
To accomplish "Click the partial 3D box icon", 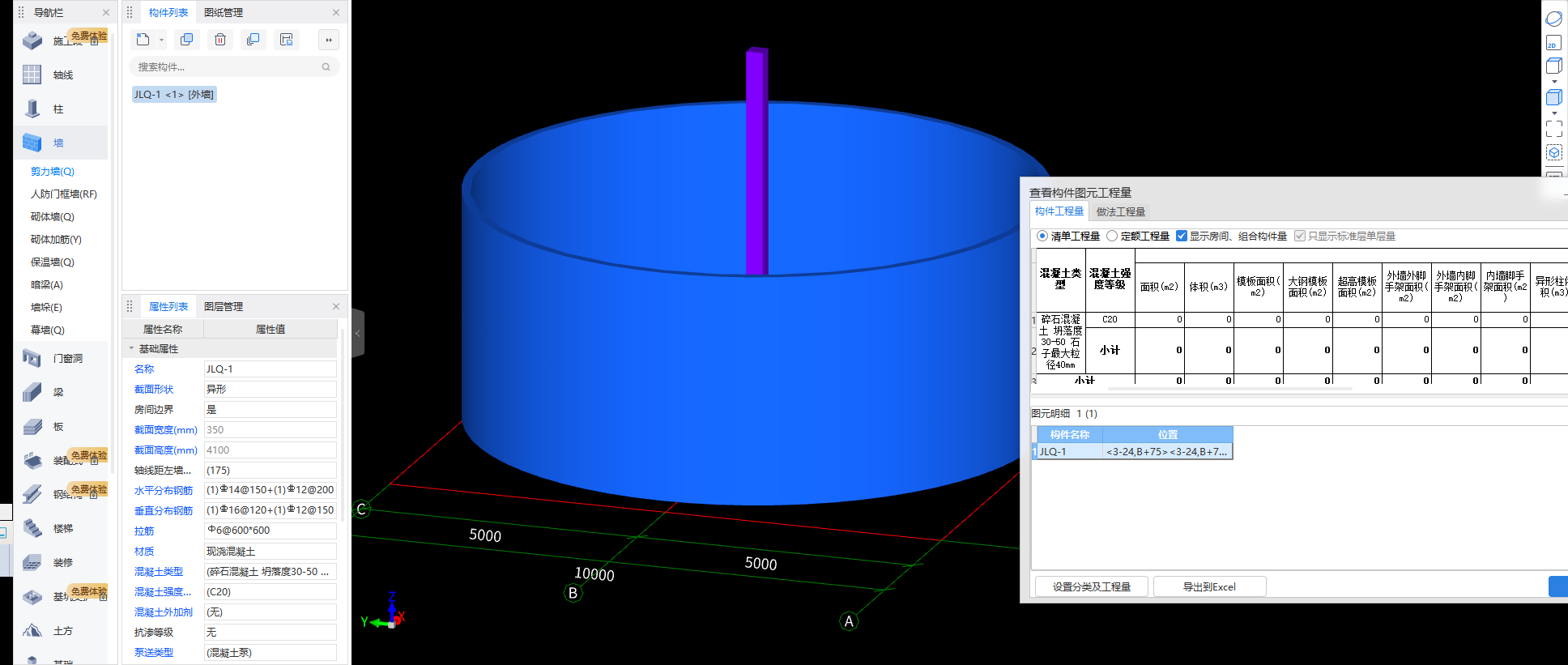I will [1554, 152].
